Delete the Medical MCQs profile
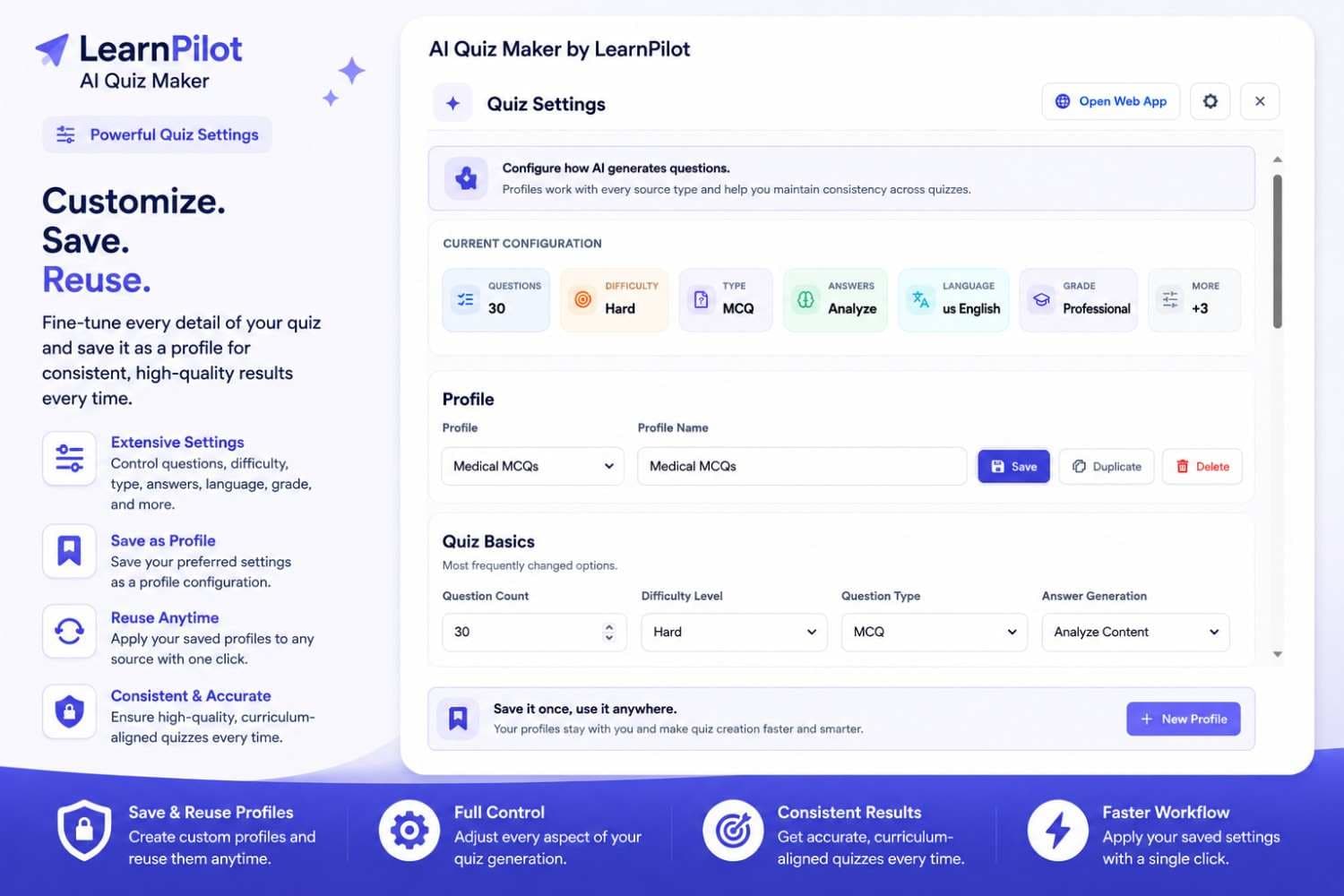The height and width of the screenshot is (896, 1344). pyautogui.click(x=1202, y=466)
